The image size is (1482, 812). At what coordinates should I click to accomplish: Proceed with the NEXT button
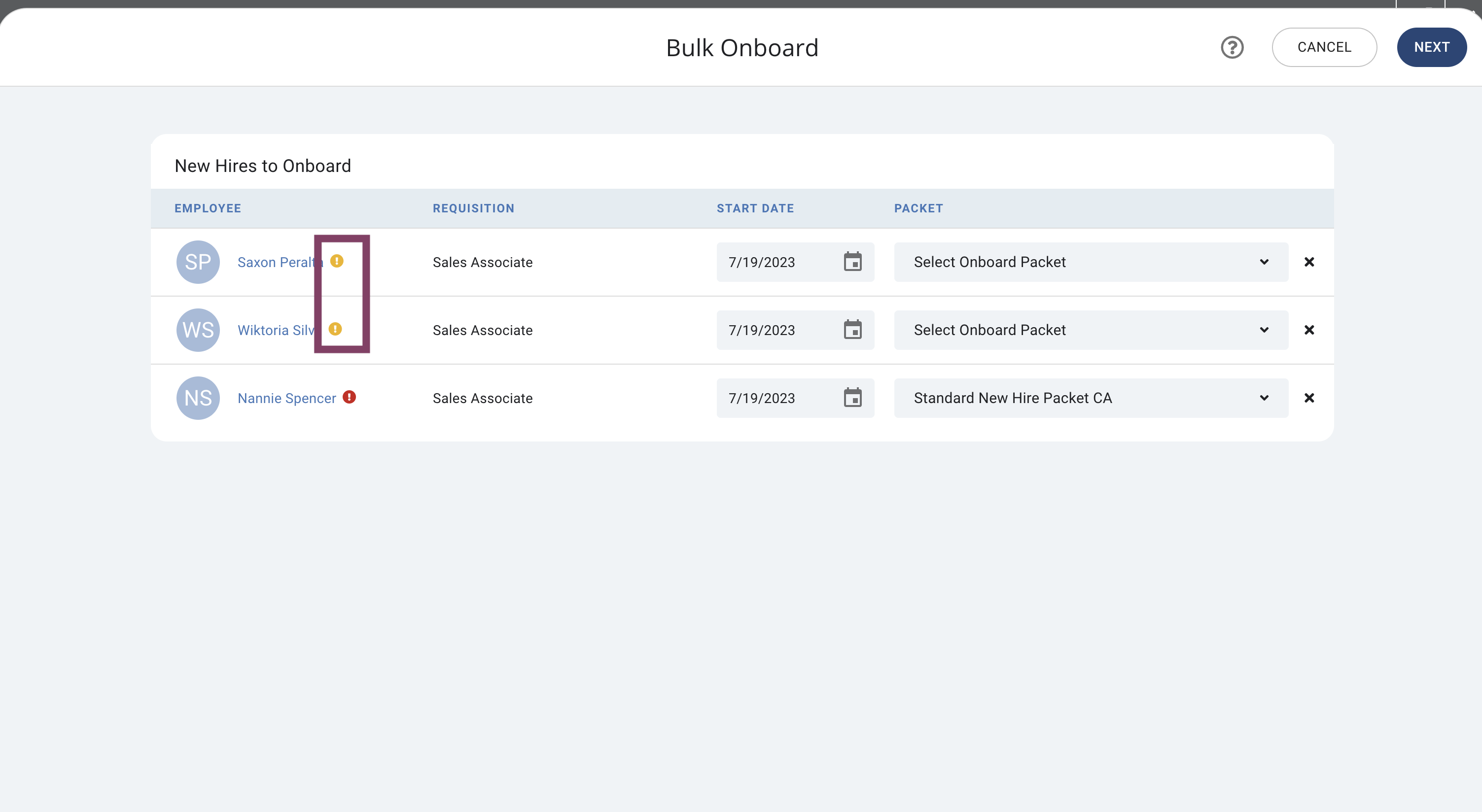pyautogui.click(x=1431, y=47)
